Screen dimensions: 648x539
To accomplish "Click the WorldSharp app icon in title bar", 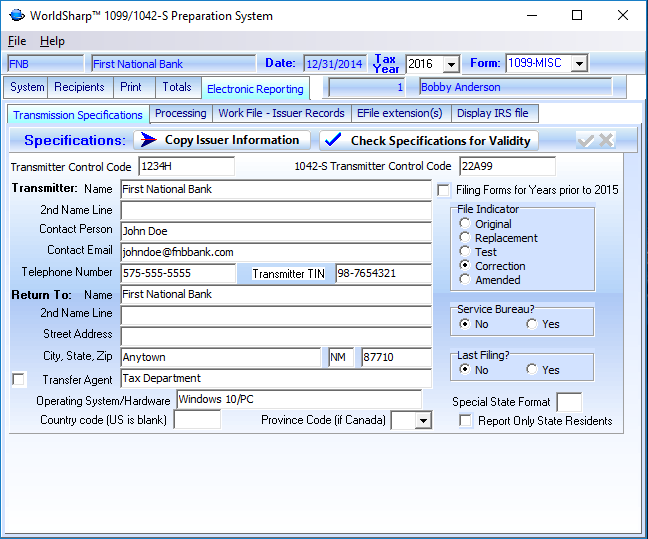I will point(15,16).
